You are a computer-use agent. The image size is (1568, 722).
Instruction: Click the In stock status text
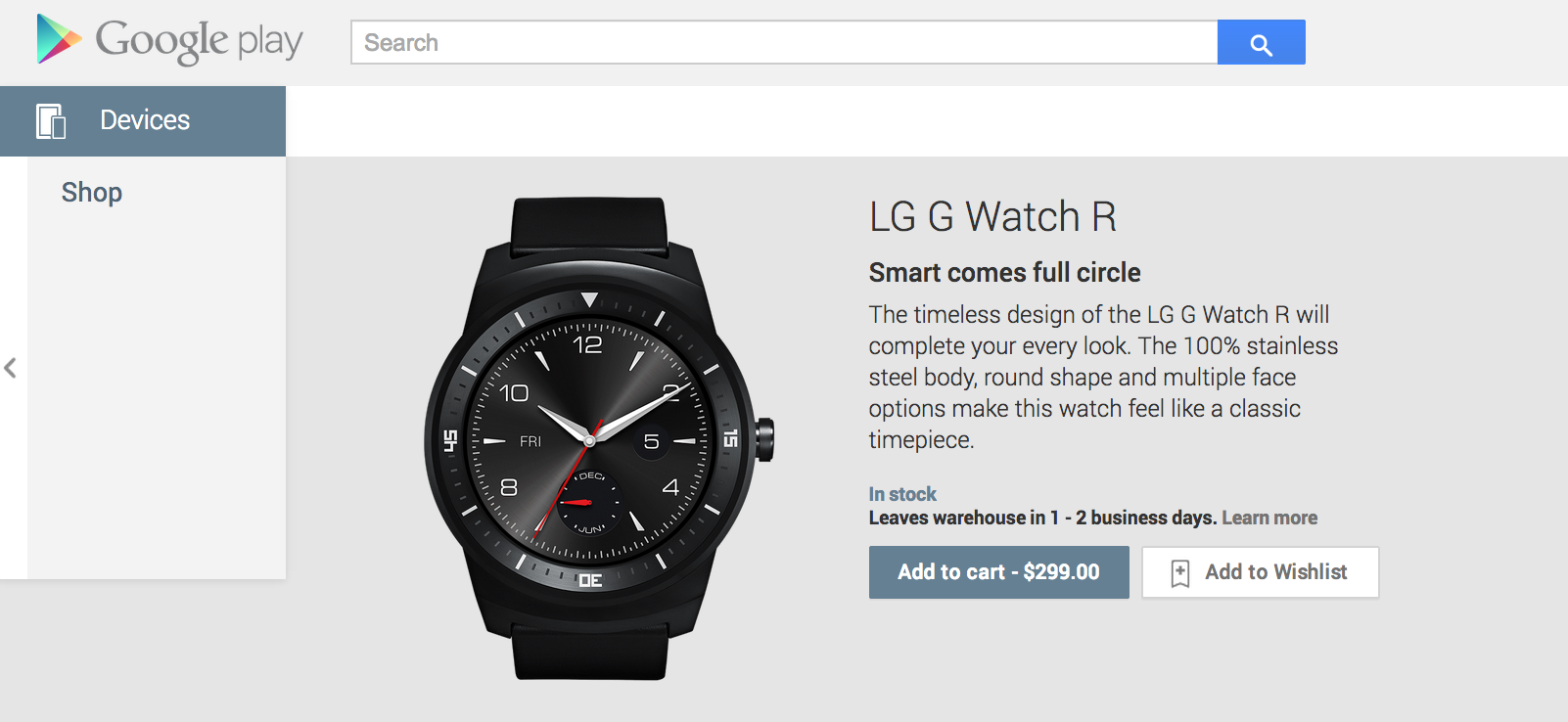(902, 494)
